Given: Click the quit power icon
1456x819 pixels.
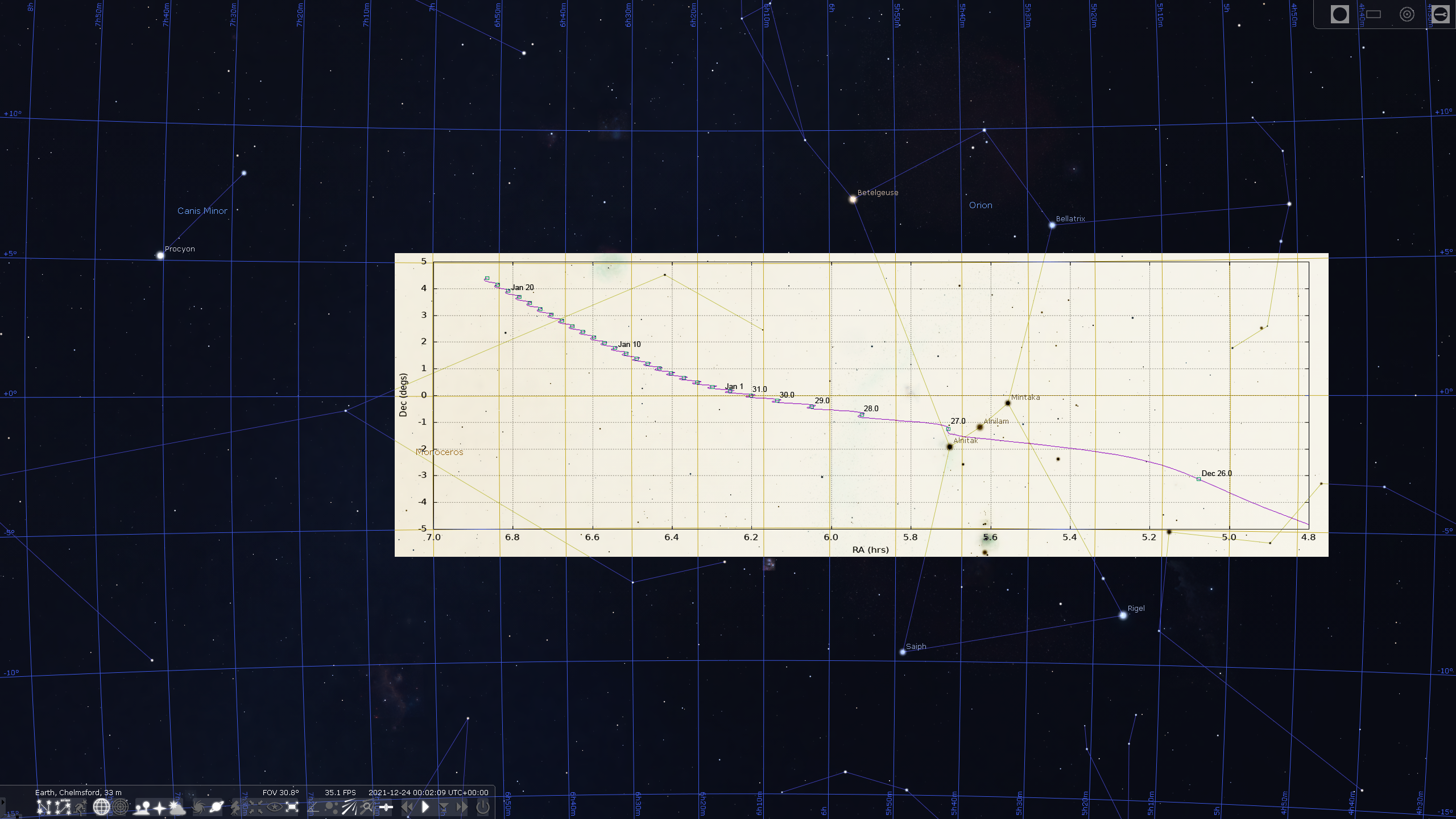Looking at the screenshot, I should 483,807.
